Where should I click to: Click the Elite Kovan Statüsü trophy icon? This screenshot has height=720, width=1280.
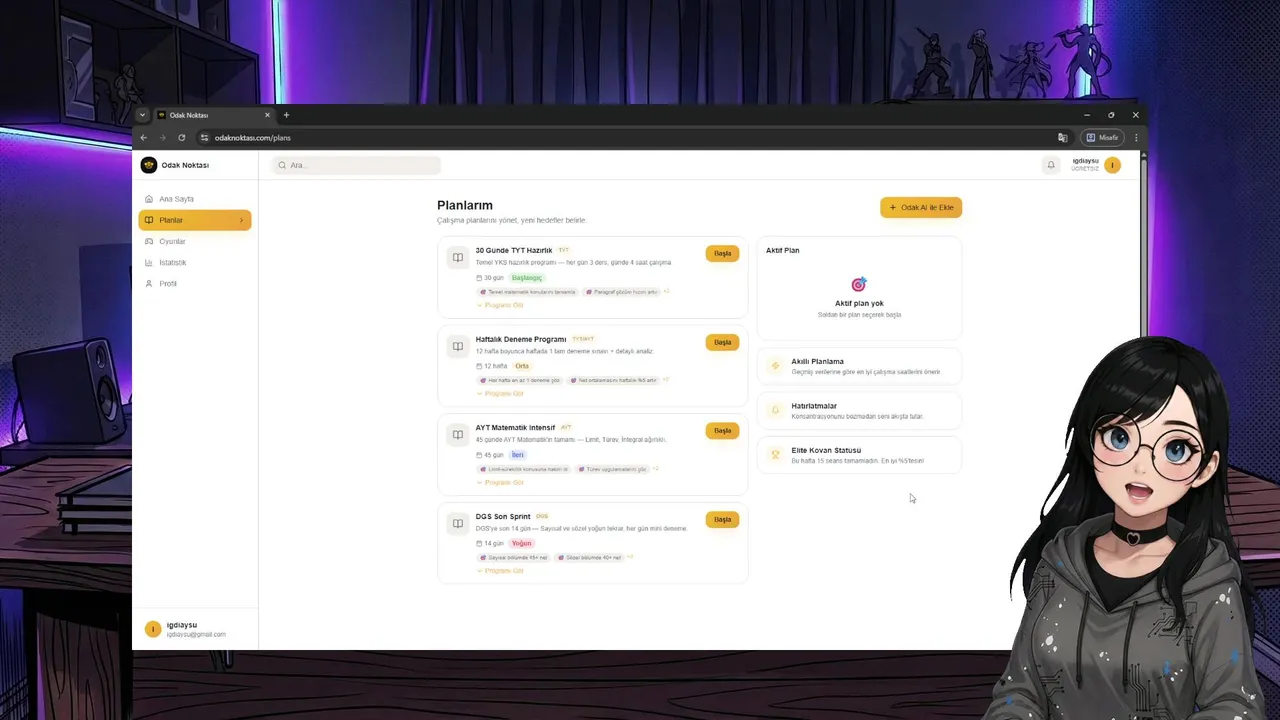point(775,454)
